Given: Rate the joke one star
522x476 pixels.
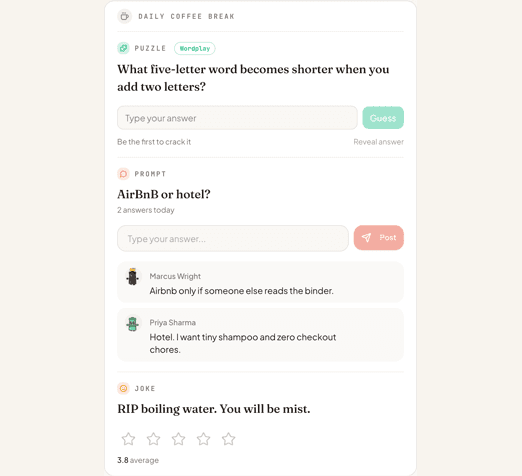Looking at the screenshot, I should click(x=128, y=439).
